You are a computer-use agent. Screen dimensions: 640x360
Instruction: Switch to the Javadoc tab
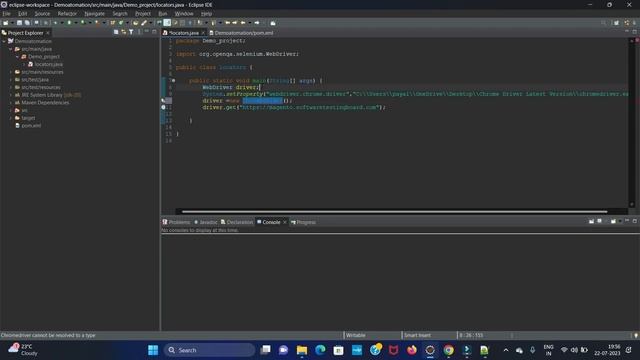point(205,222)
